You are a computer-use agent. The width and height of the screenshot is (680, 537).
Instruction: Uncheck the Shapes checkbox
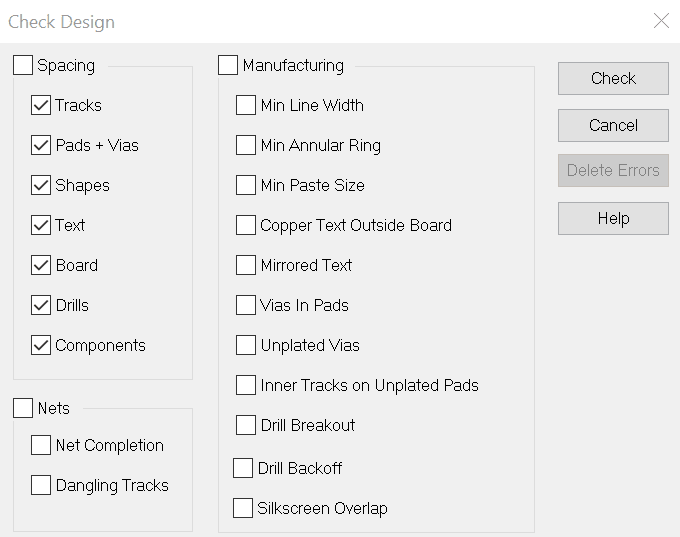[41, 185]
